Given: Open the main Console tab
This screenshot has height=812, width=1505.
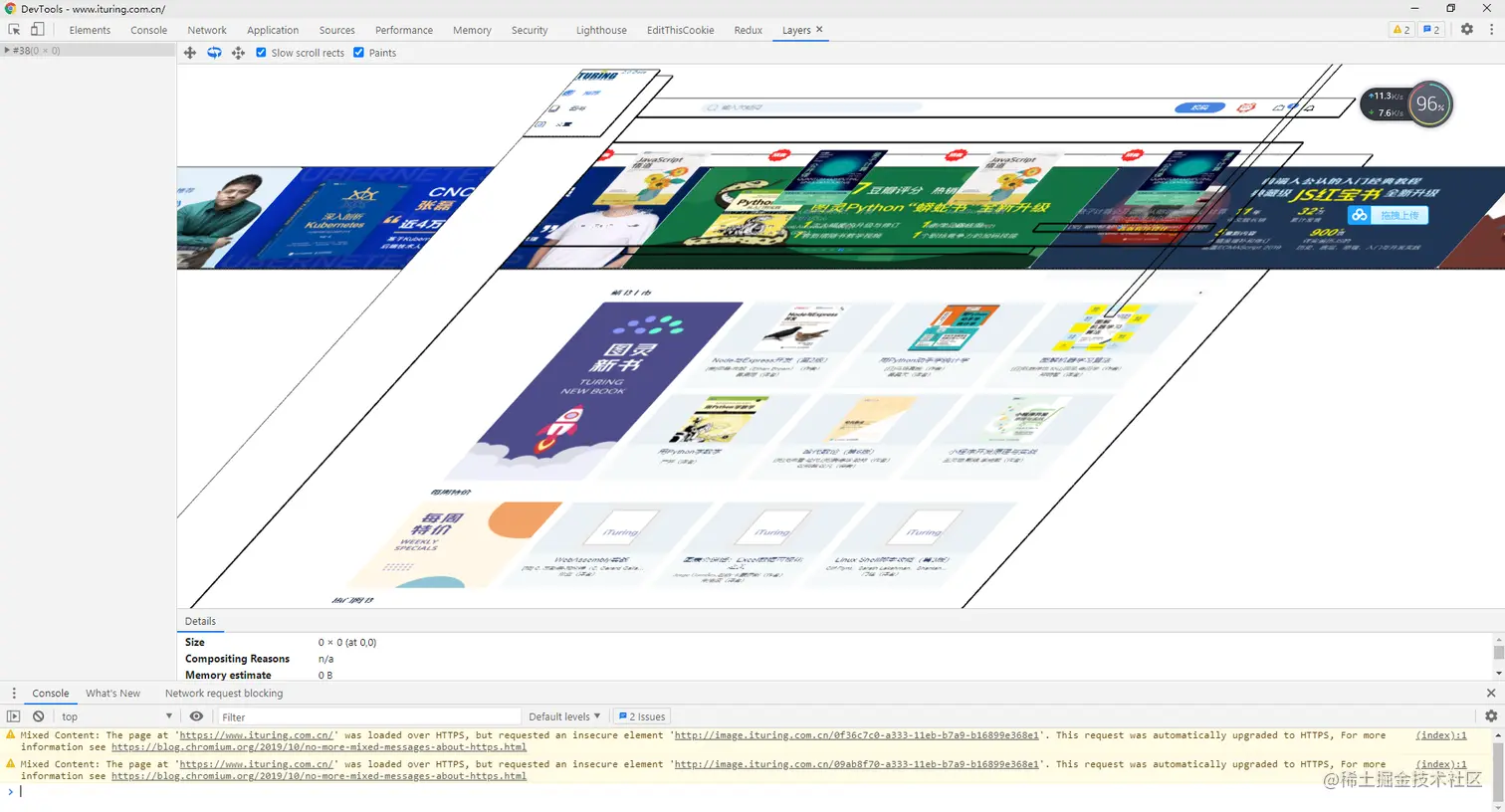Looking at the screenshot, I should pyautogui.click(x=148, y=30).
